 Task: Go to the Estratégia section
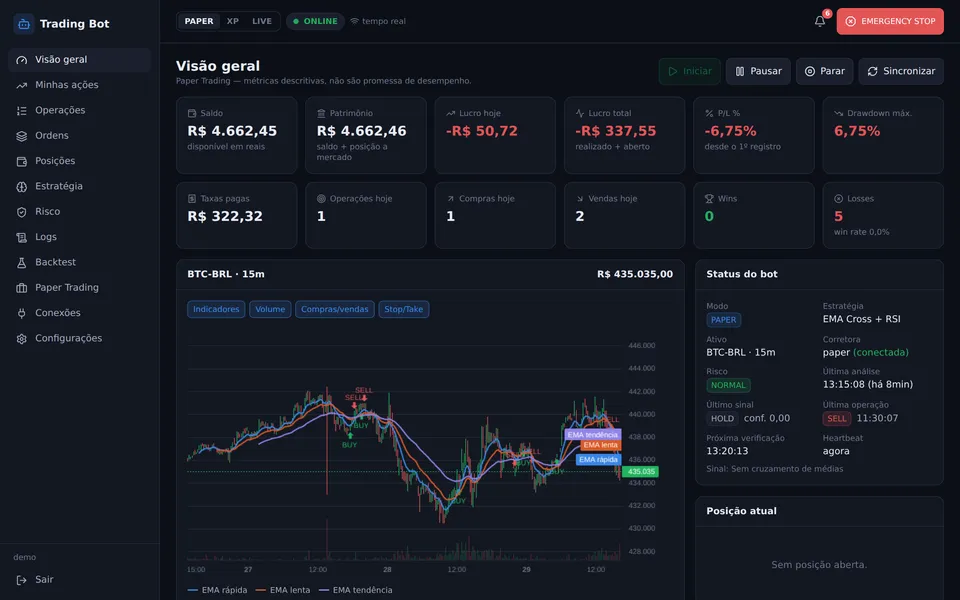pos(80,187)
